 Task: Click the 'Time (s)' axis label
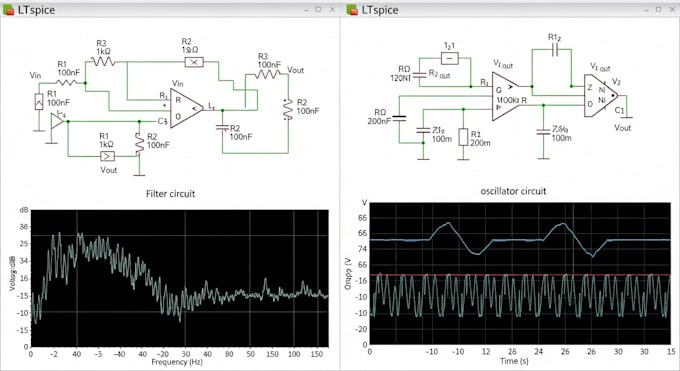tap(514, 361)
